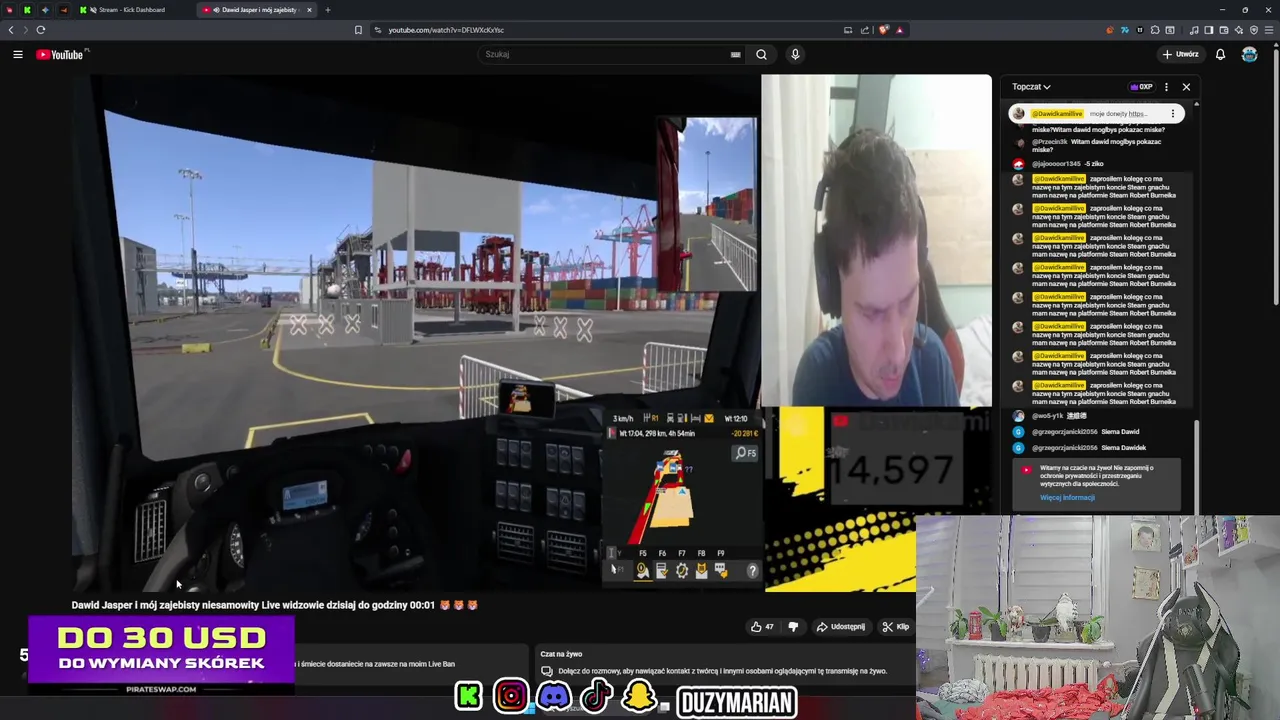Open the browser main menu icon
This screenshot has height=720, width=1280.
click(1267, 30)
